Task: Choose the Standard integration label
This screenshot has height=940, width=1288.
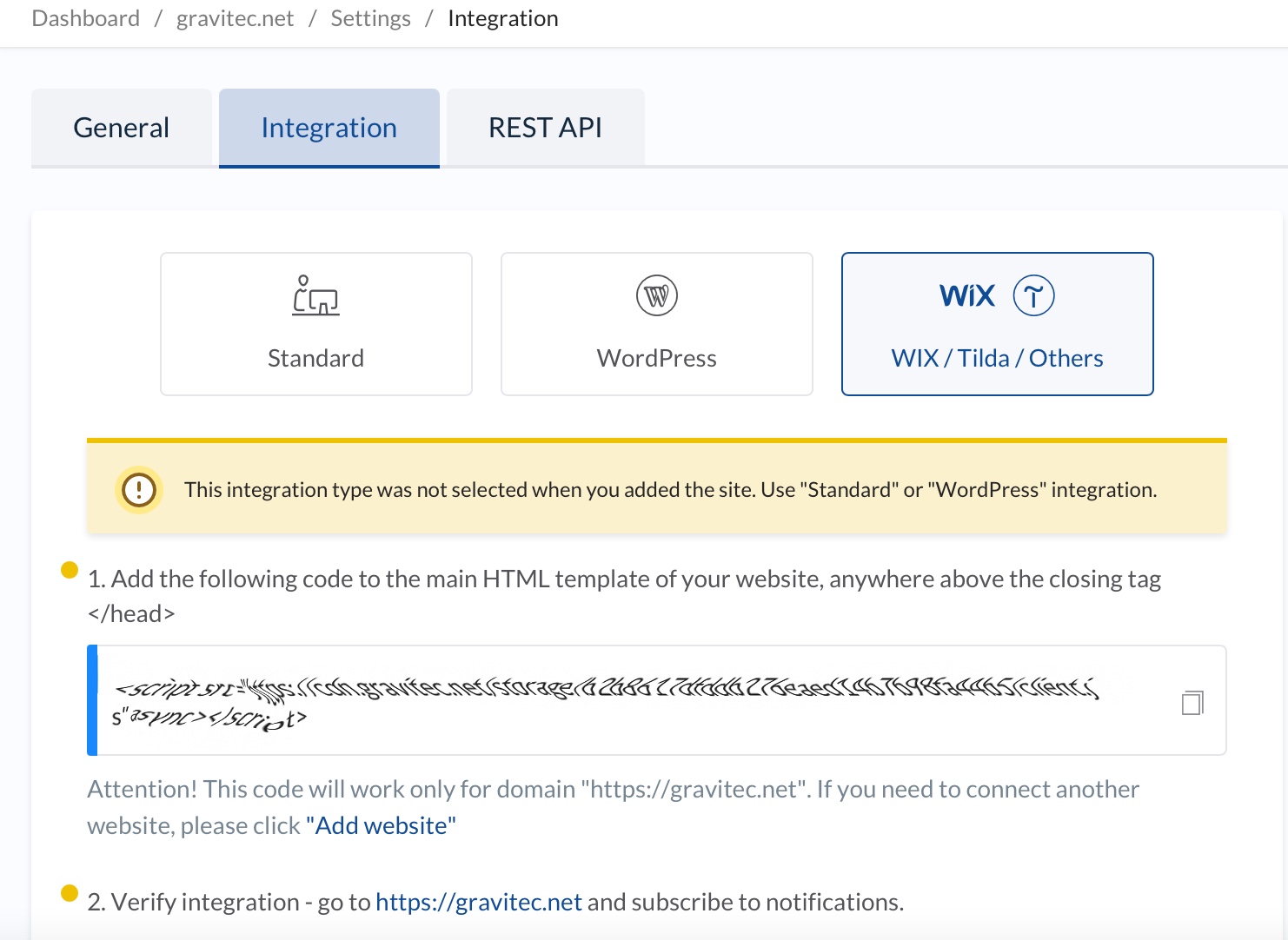Action: click(315, 358)
